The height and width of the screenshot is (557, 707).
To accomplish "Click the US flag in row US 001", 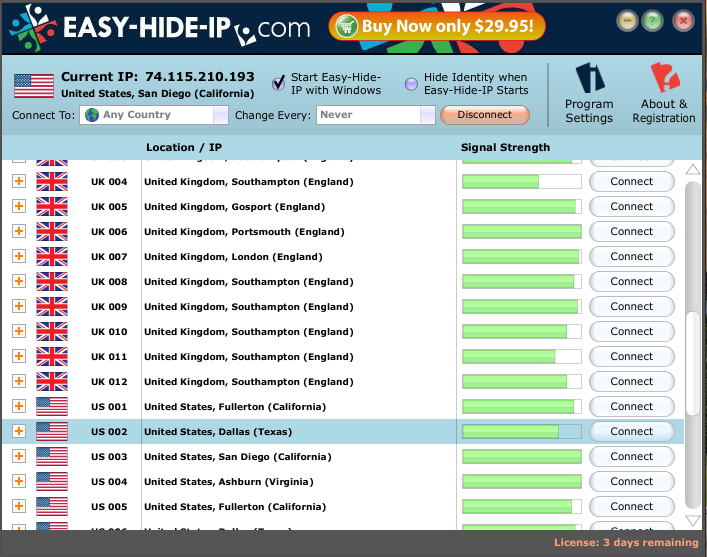I will [52, 406].
